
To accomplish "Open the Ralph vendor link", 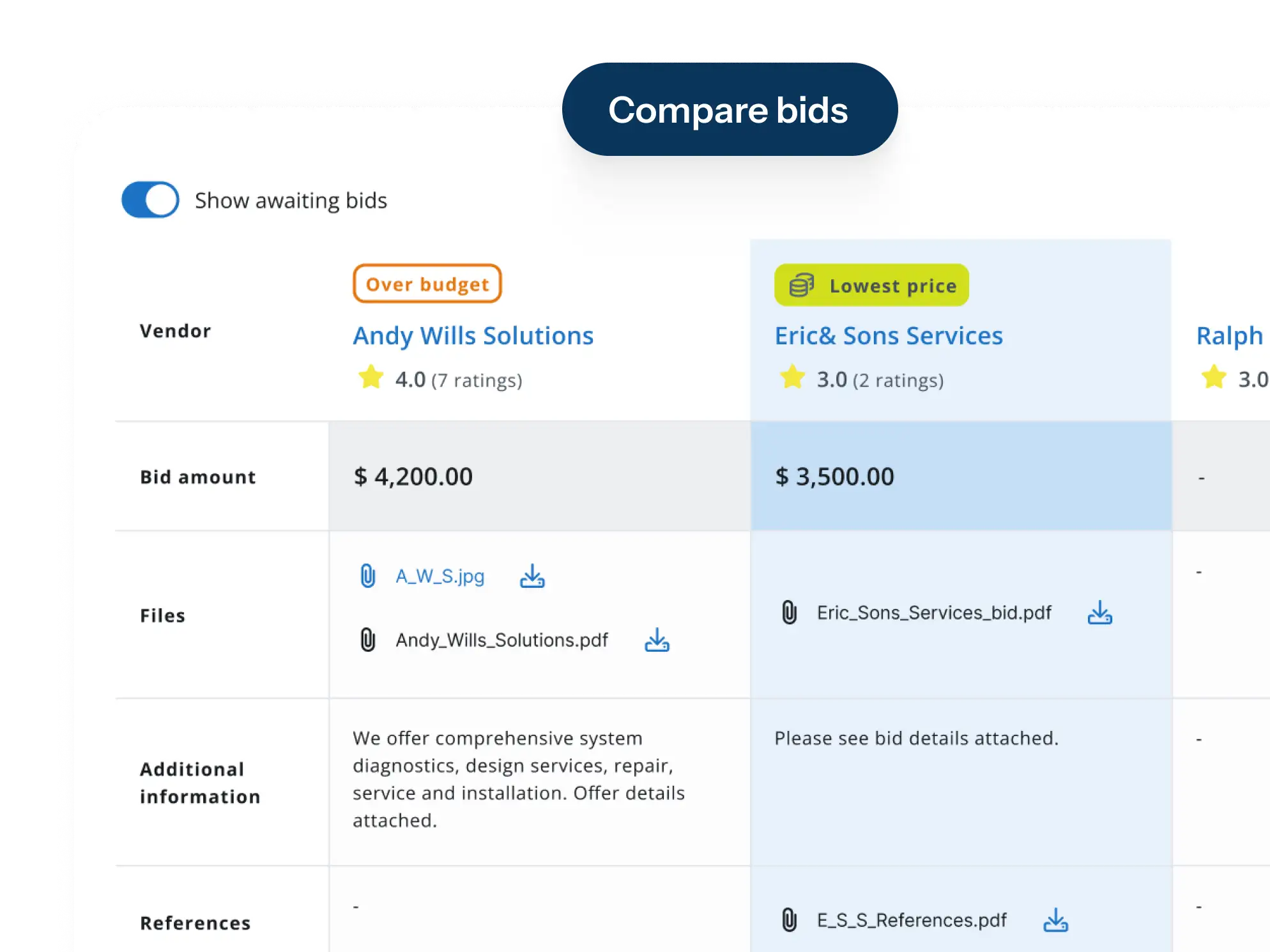I will pyautogui.click(x=1230, y=336).
